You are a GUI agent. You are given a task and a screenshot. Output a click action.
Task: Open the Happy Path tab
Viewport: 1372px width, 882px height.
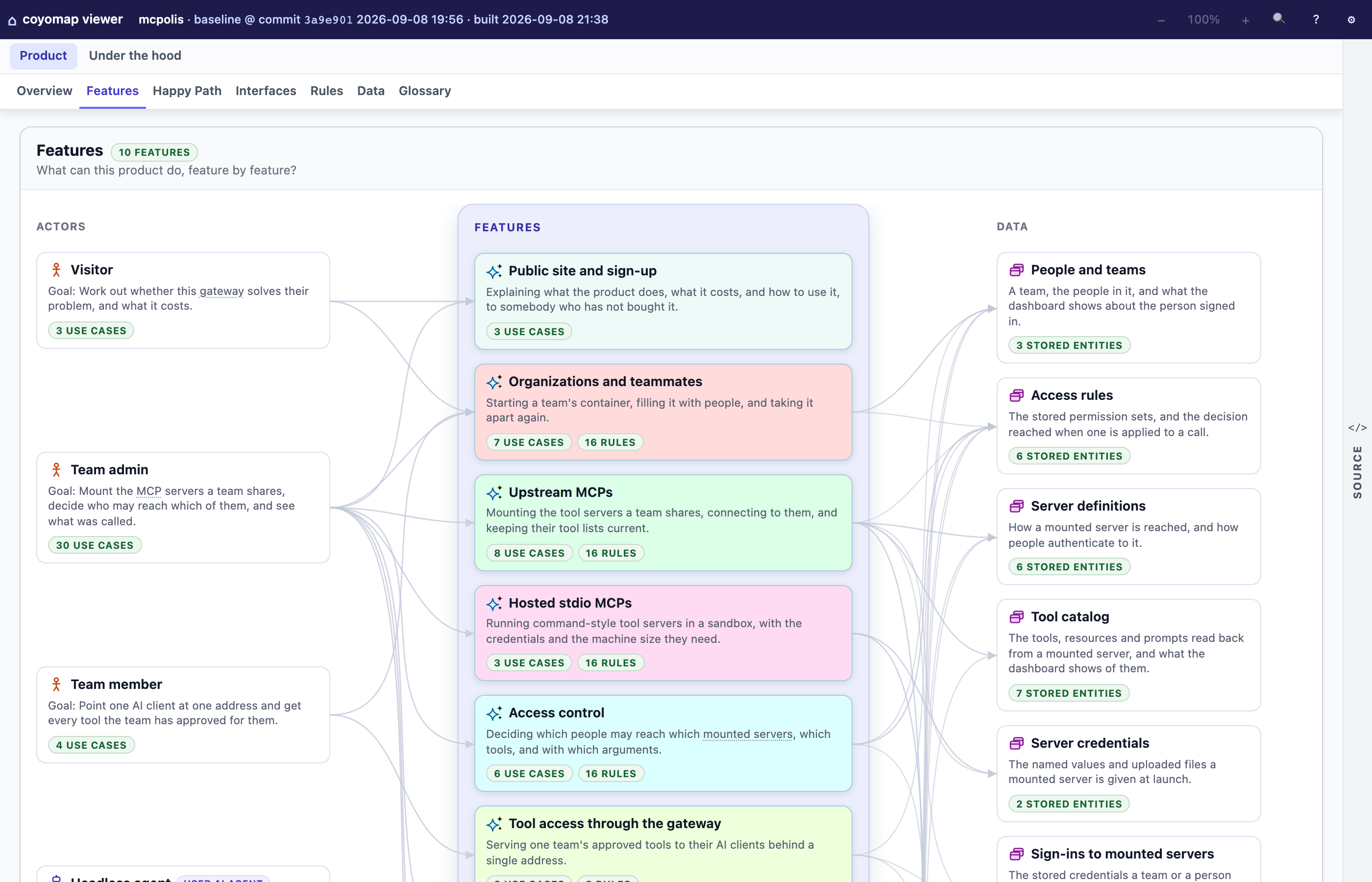click(187, 91)
